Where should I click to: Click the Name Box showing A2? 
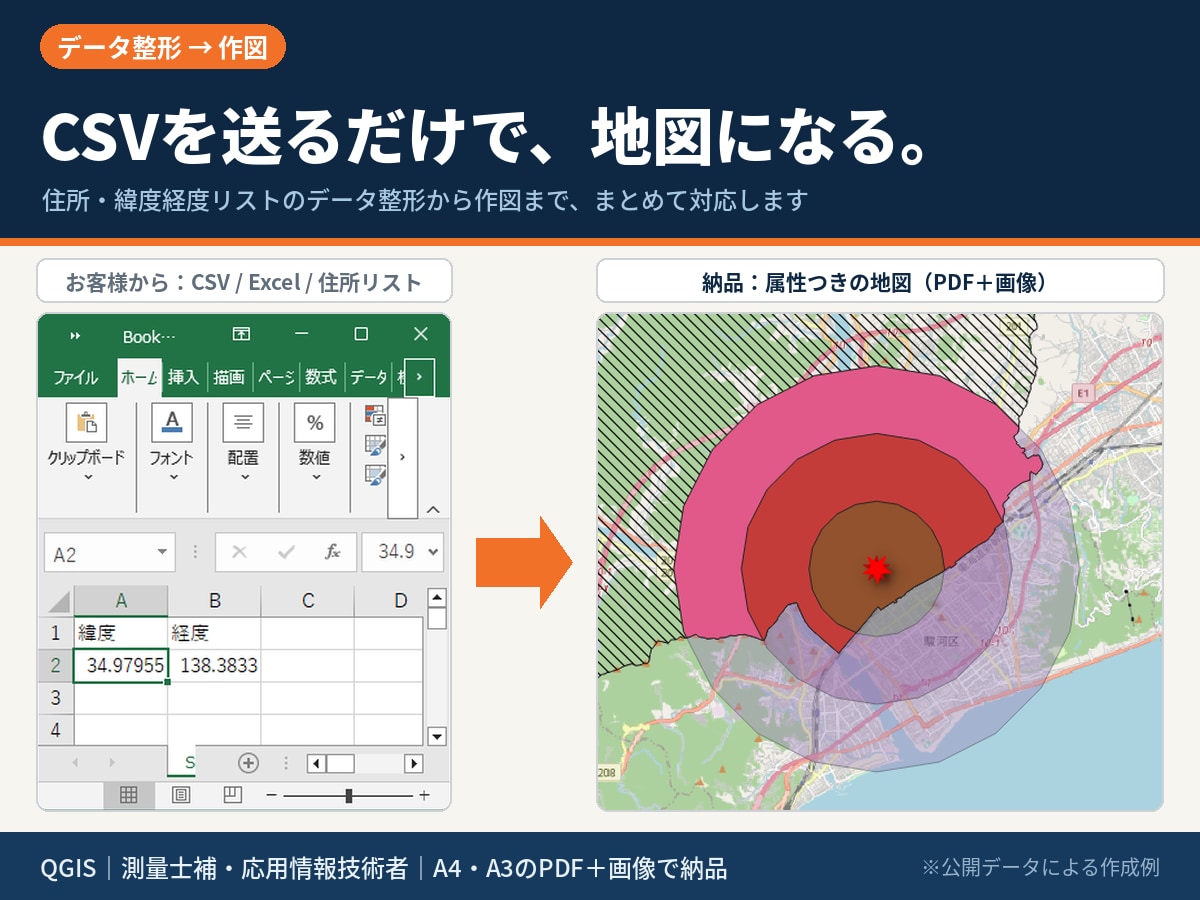[110, 553]
